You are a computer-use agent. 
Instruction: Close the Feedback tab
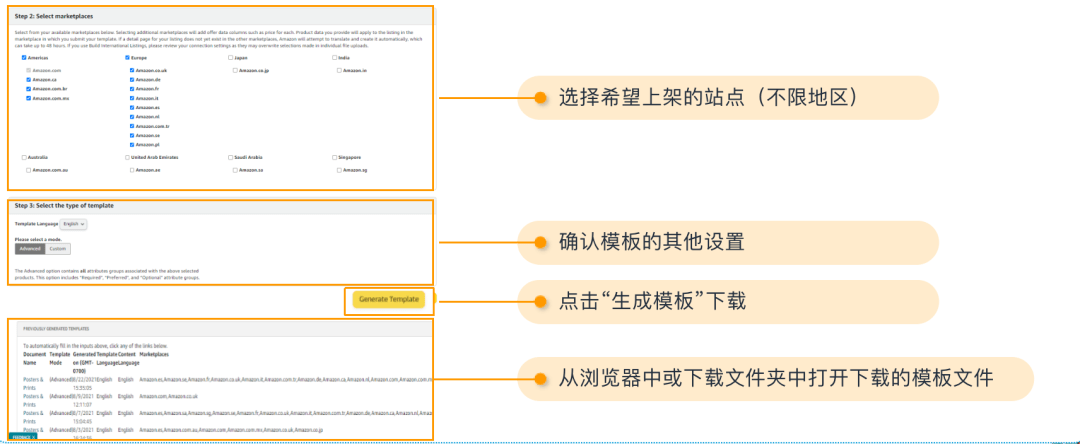tap(34, 437)
